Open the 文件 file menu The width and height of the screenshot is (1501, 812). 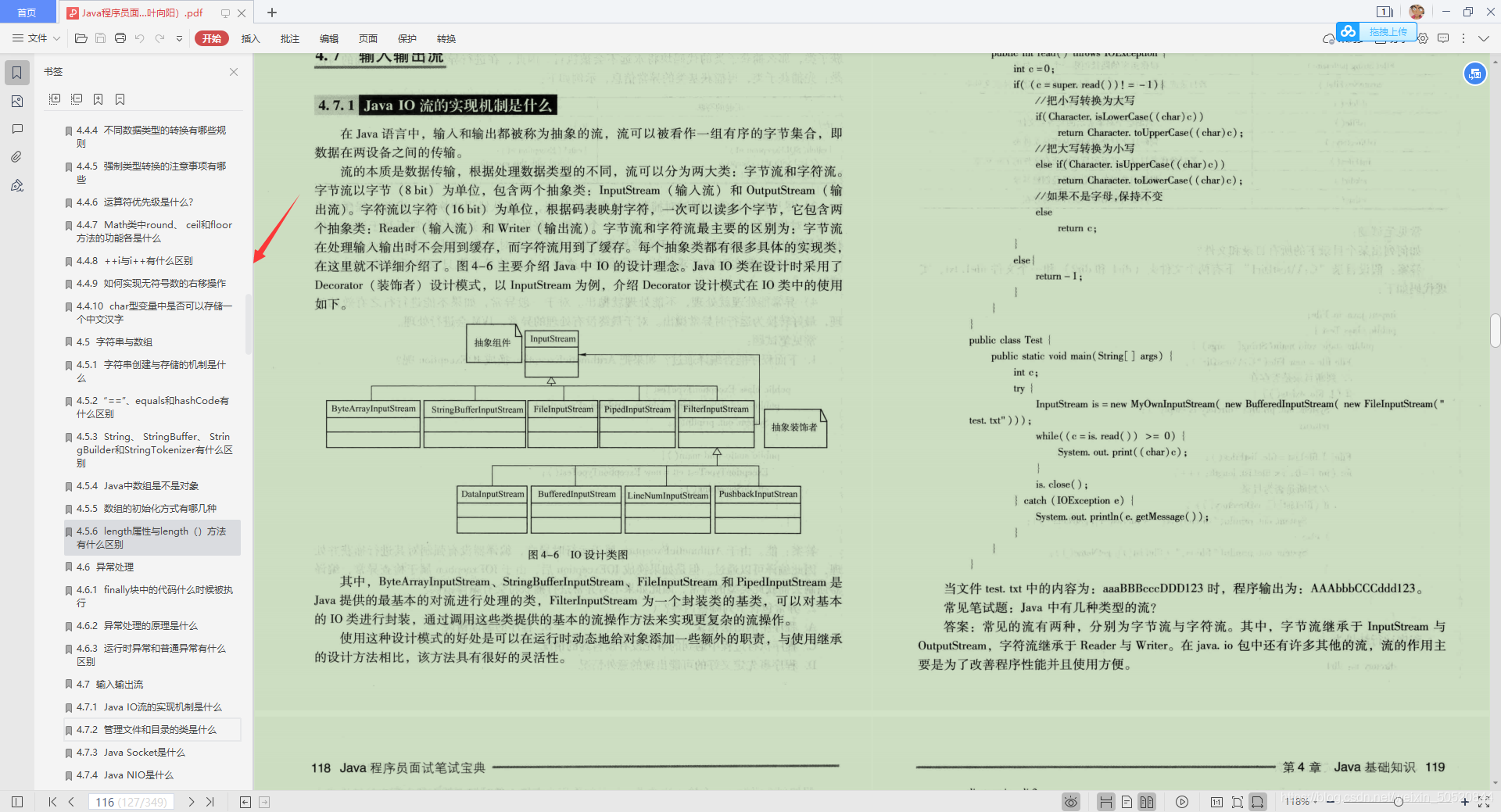tap(36, 38)
